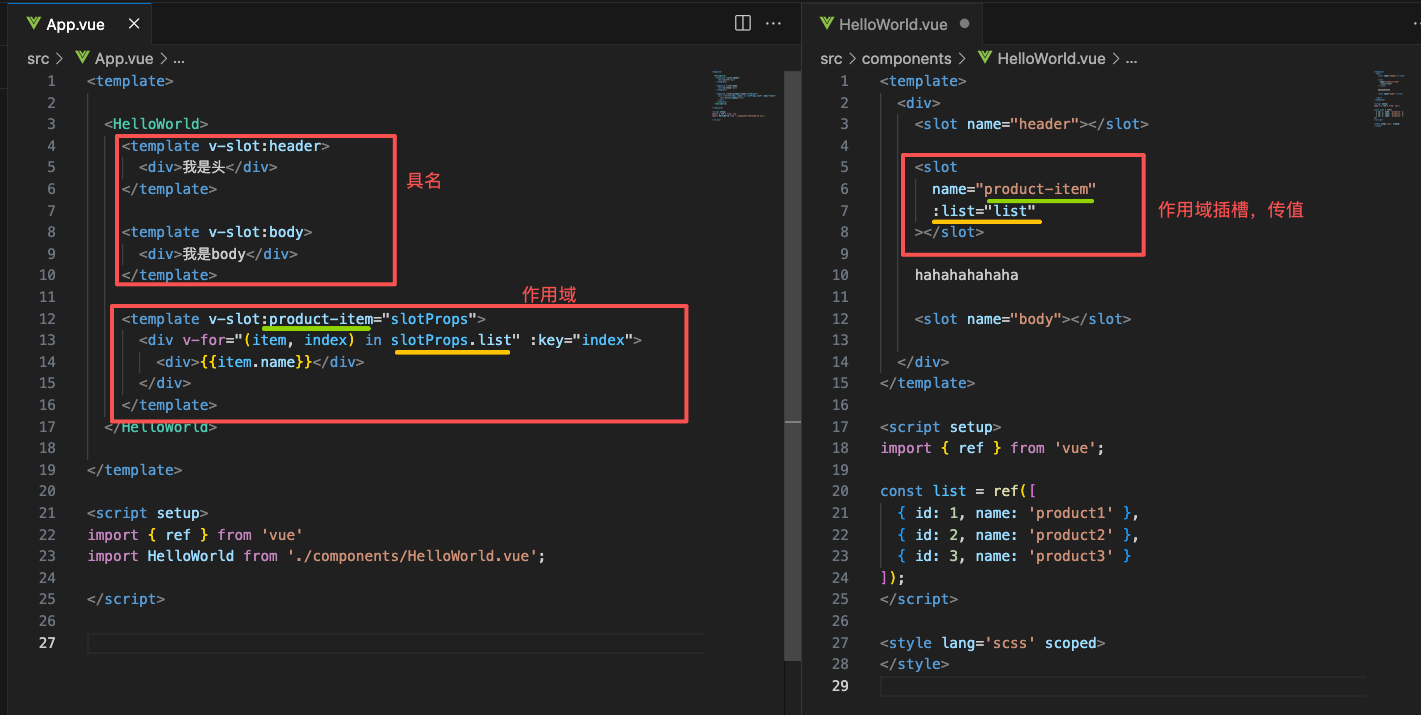The width and height of the screenshot is (1421, 715).
Task: Click the unsaved dot on HelloWorld.vue tab
Action: [965, 24]
